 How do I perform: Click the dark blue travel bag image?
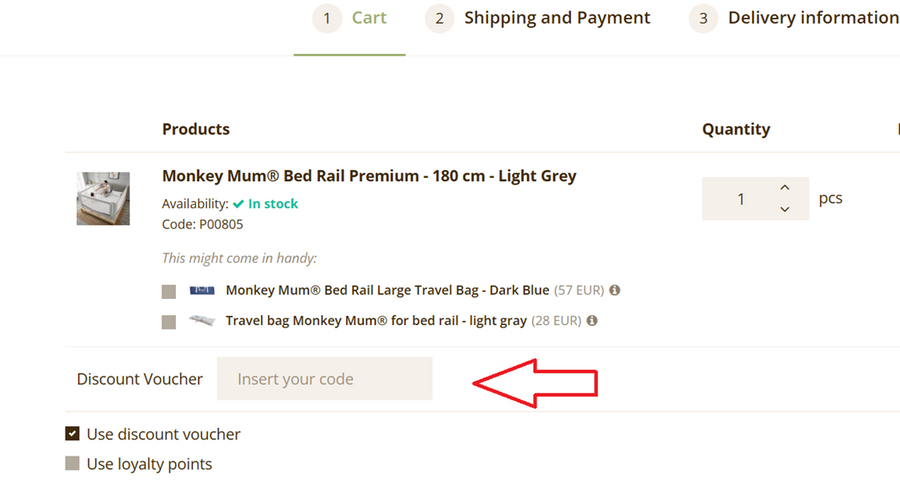[x=202, y=291]
